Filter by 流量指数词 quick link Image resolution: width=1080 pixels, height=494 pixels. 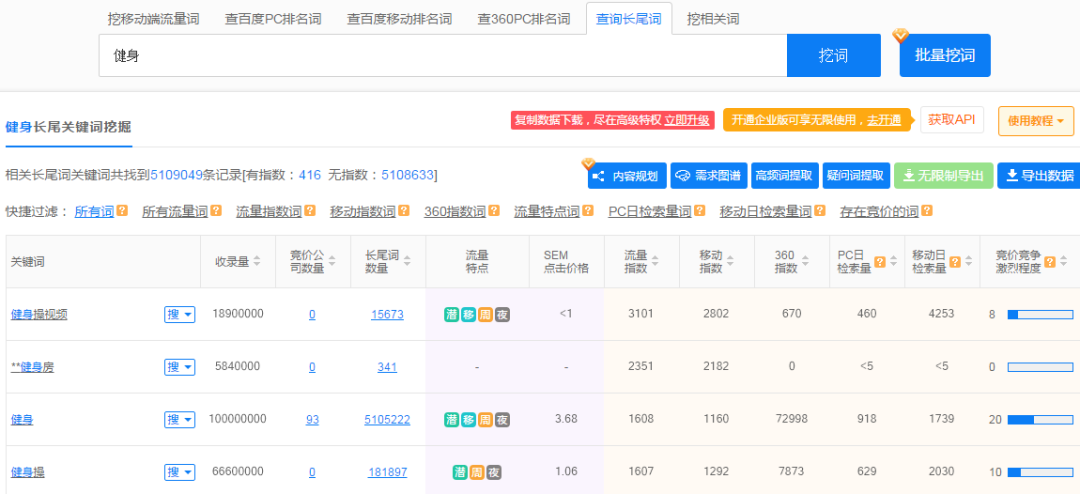tap(269, 212)
